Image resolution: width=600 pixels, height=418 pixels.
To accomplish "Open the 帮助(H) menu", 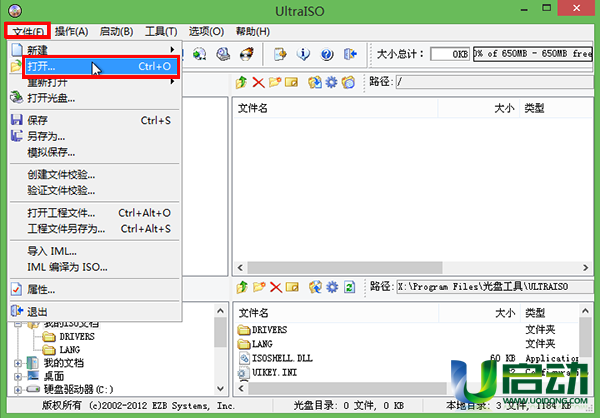I will (253, 31).
